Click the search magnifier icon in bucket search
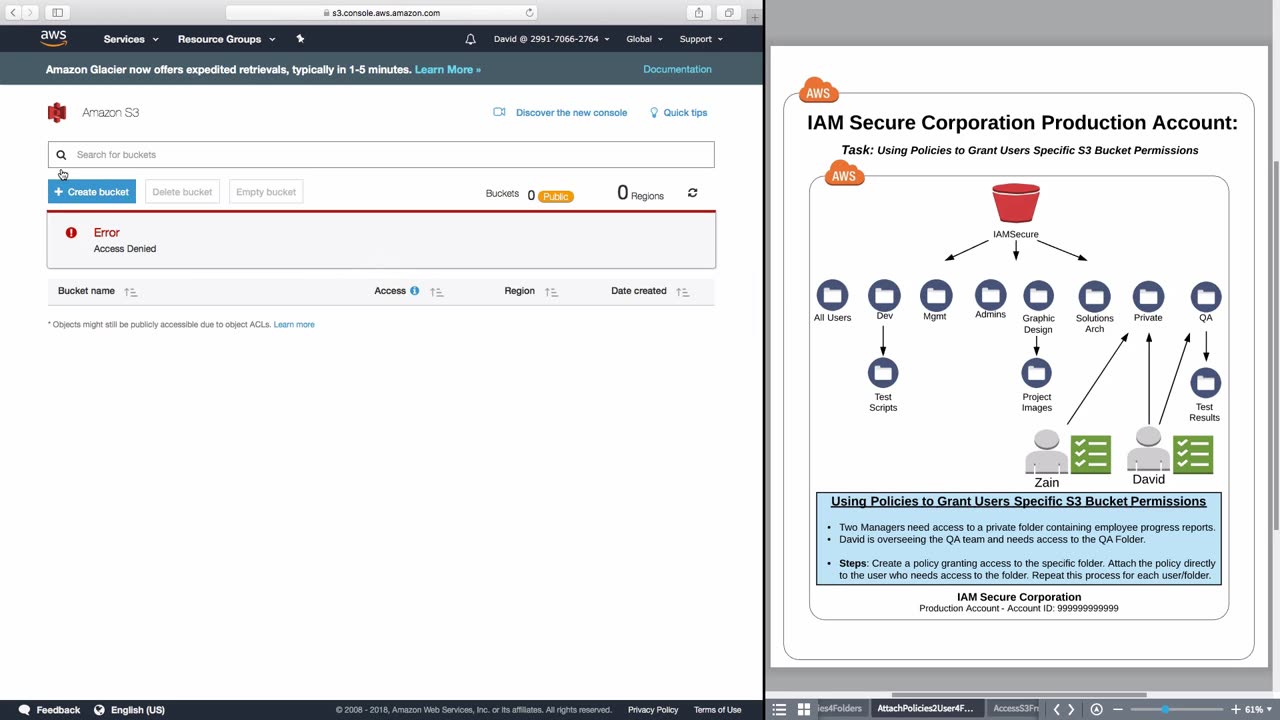The width and height of the screenshot is (1280, 720). pyautogui.click(x=61, y=155)
